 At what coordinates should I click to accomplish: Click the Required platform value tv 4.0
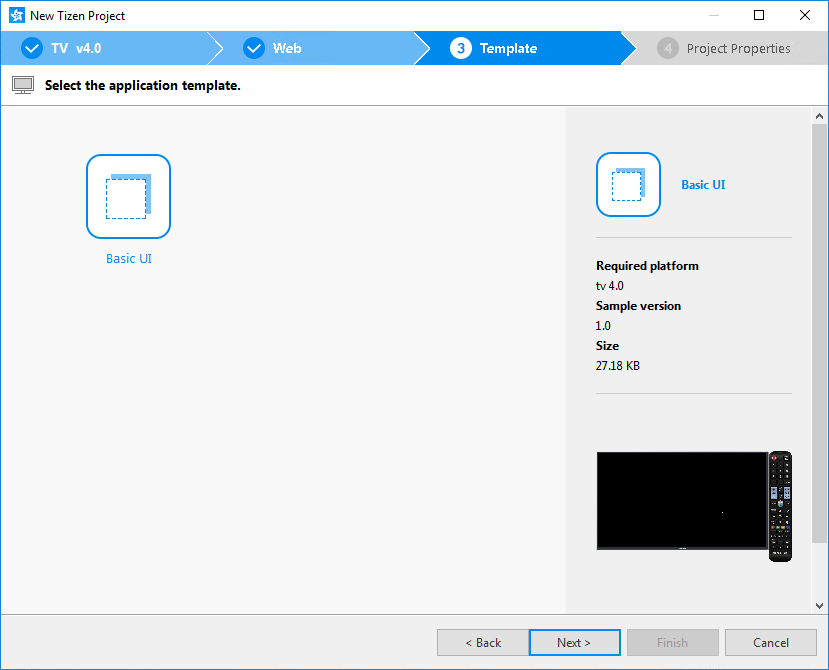coord(609,285)
